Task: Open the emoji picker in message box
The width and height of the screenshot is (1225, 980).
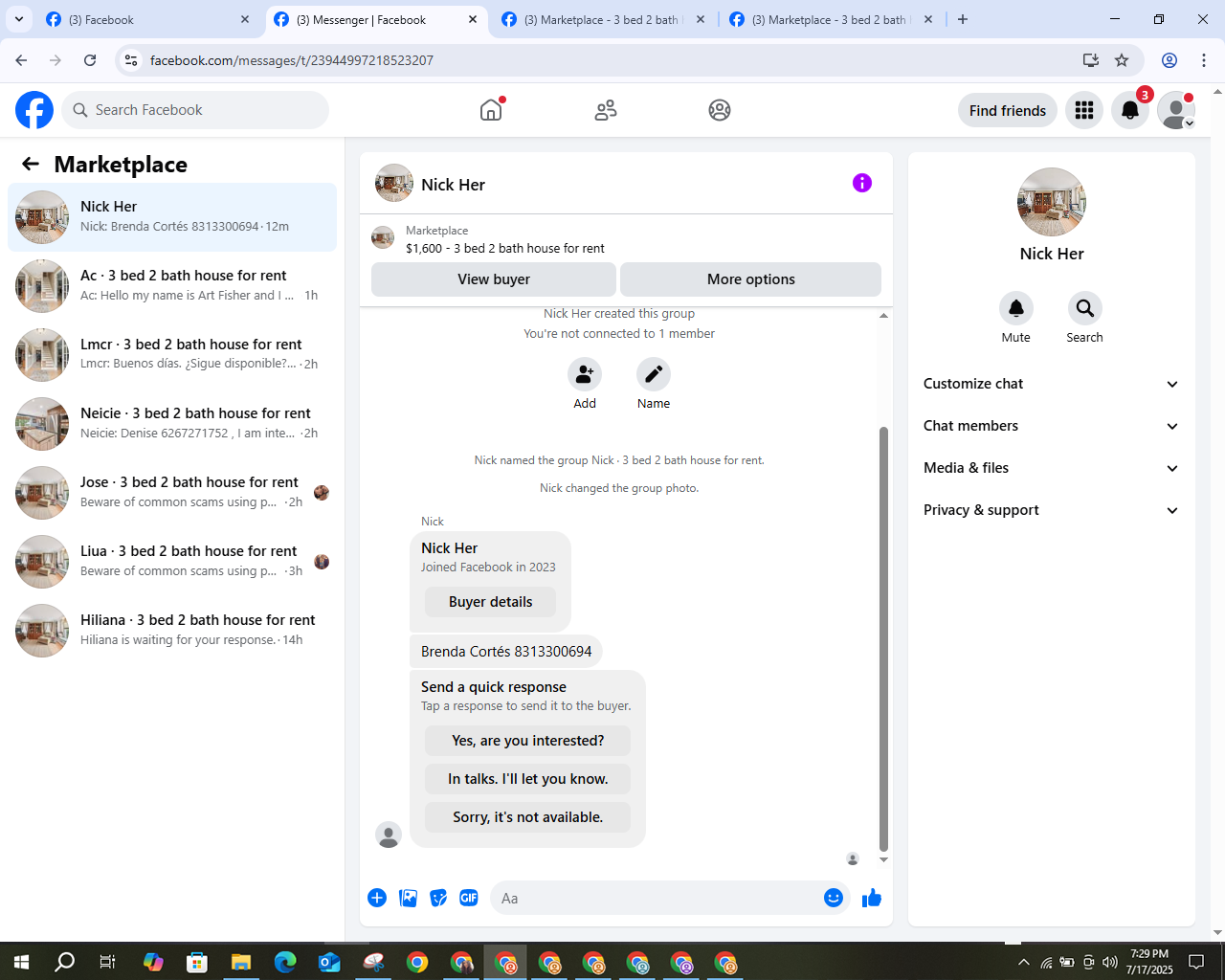Action: [x=834, y=898]
